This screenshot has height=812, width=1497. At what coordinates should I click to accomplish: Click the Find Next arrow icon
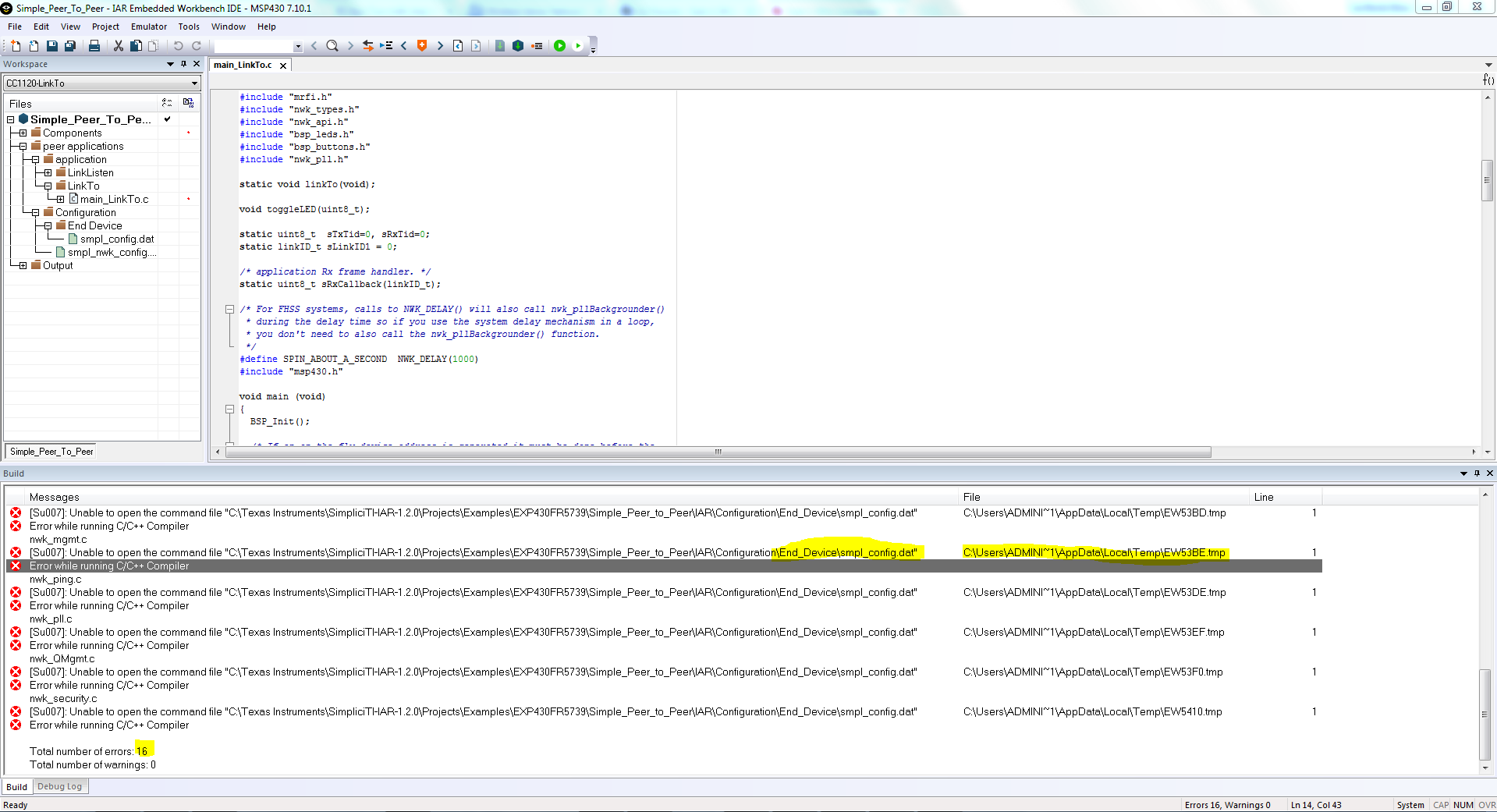pyautogui.click(x=350, y=46)
